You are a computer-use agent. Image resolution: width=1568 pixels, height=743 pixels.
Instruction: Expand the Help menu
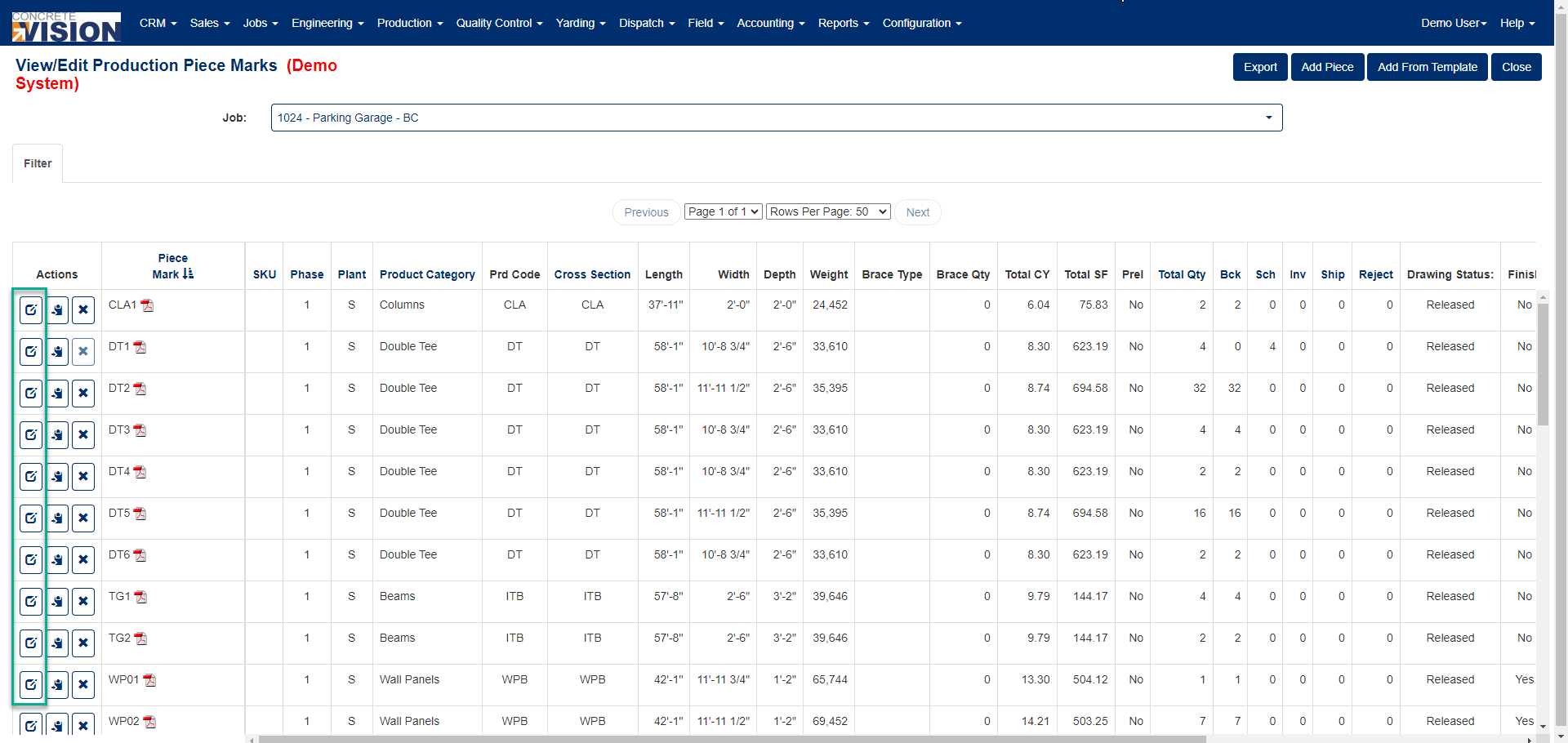pyautogui.click(x=1517, y=23)
